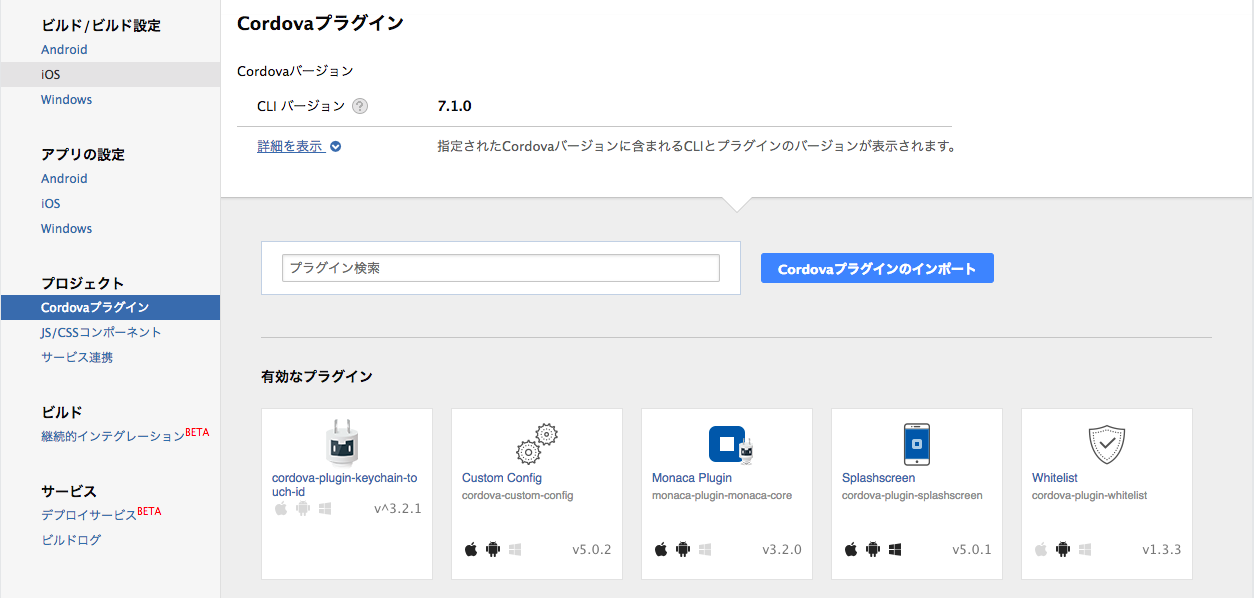Click the cordova-plugin-splashscreen package name
This screenshot has height=598, width=1254.
[912, 495]
